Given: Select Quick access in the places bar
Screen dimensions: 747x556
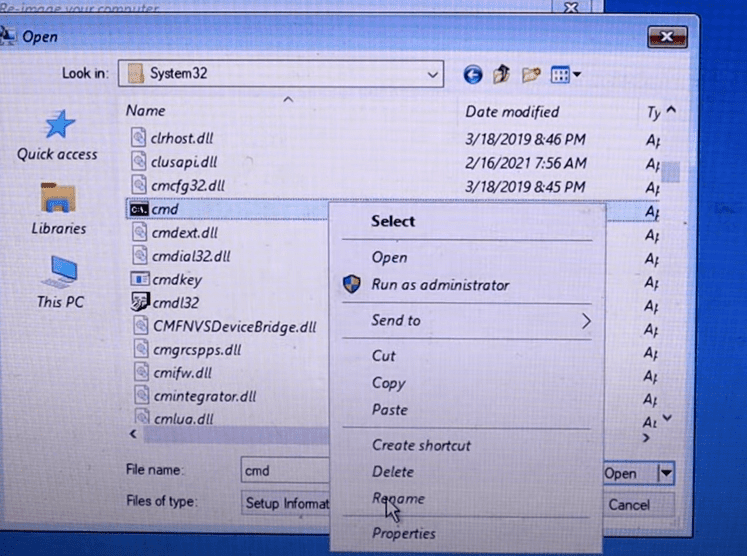Looking at the screenshot, I should coord(57,136).
